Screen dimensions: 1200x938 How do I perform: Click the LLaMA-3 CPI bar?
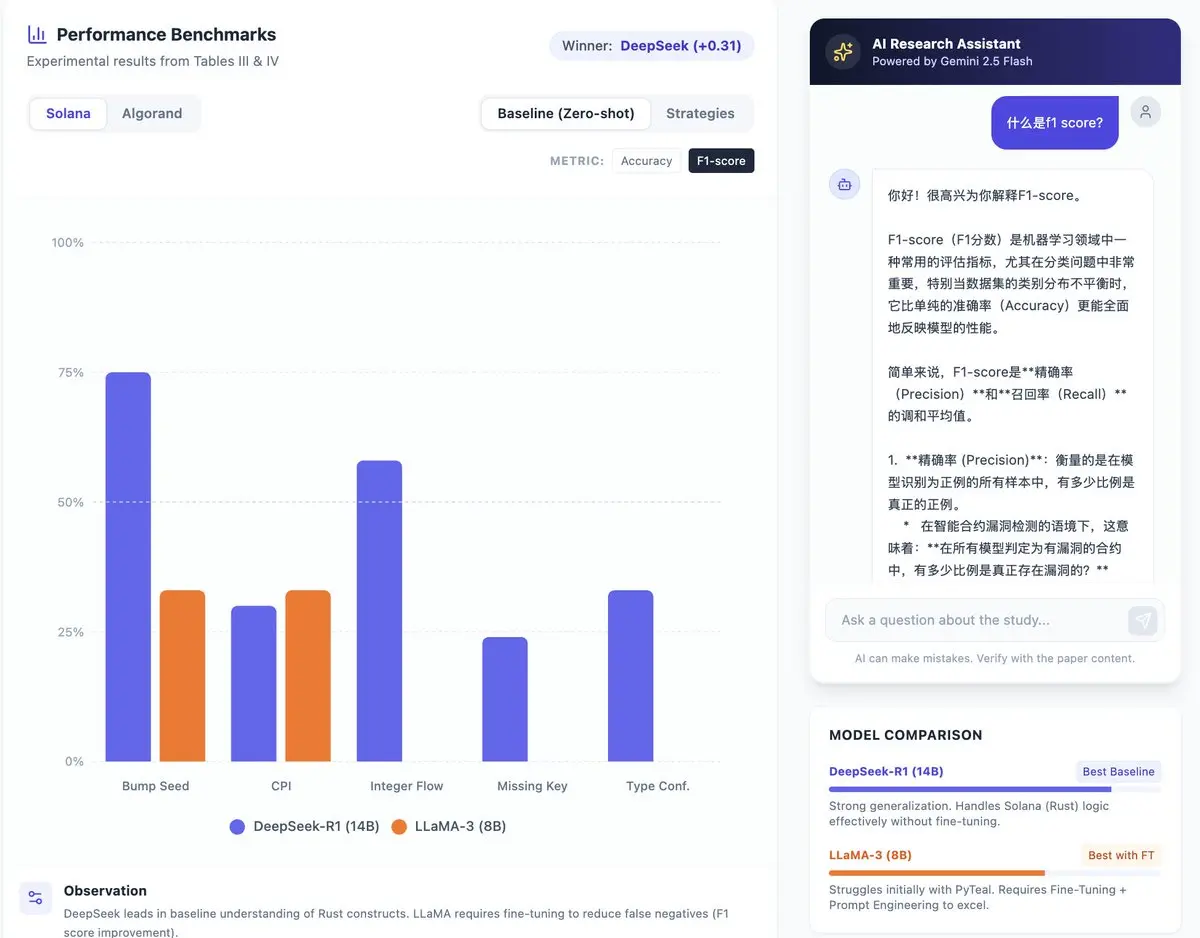[x=308, y=676]
